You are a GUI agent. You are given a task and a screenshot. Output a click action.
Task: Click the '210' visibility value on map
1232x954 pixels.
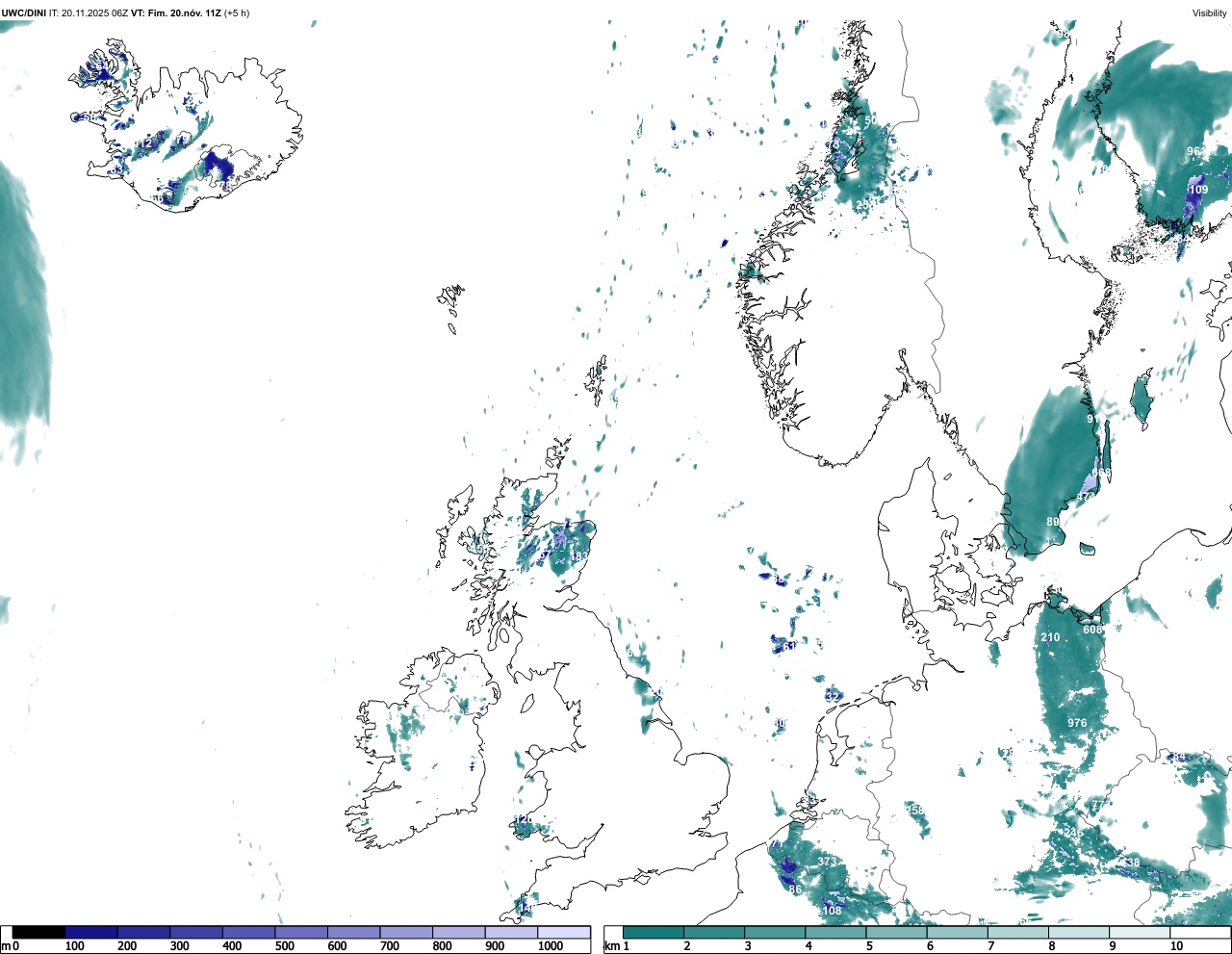(x=1050, y=637)
